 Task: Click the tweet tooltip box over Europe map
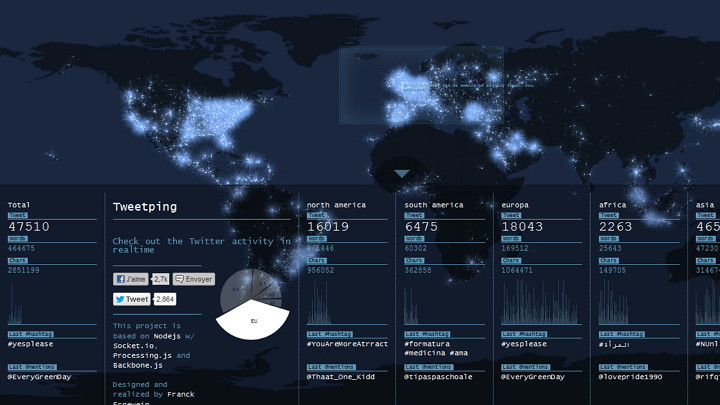421,85
